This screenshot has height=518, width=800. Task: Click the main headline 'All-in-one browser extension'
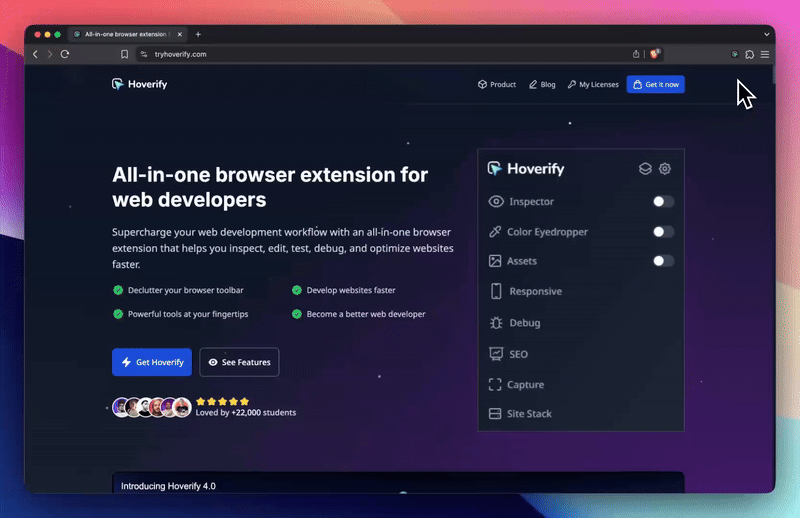270,187
